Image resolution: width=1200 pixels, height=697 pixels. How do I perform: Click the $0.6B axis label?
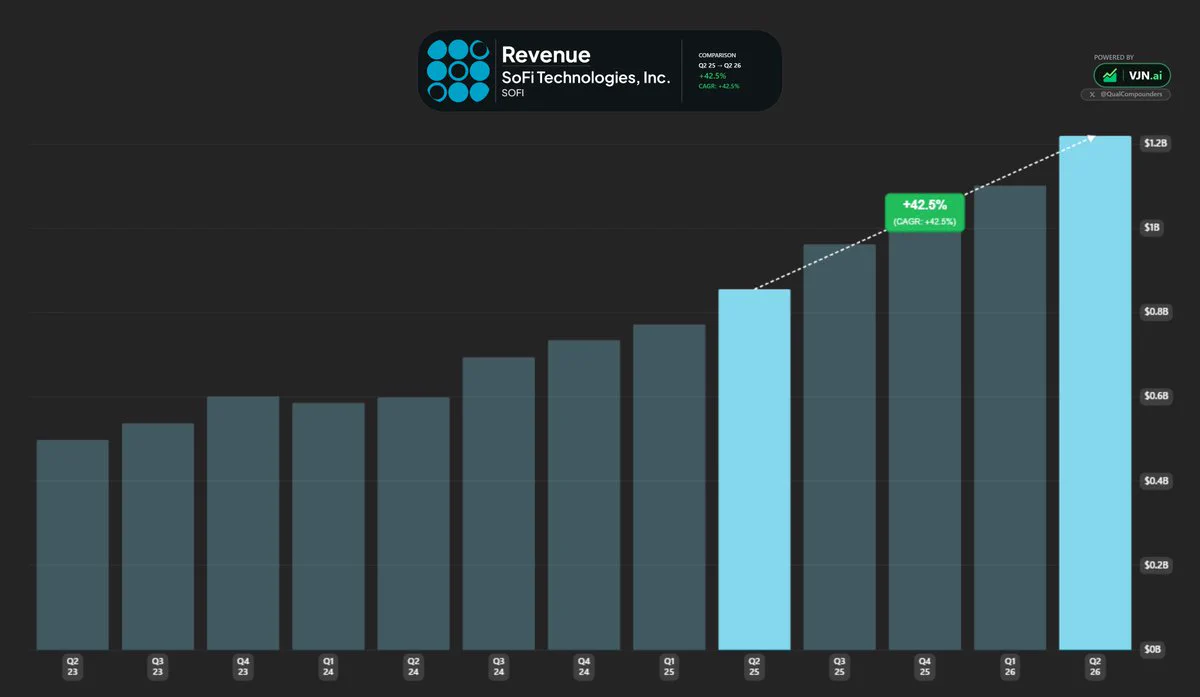tap(1156, 397)
